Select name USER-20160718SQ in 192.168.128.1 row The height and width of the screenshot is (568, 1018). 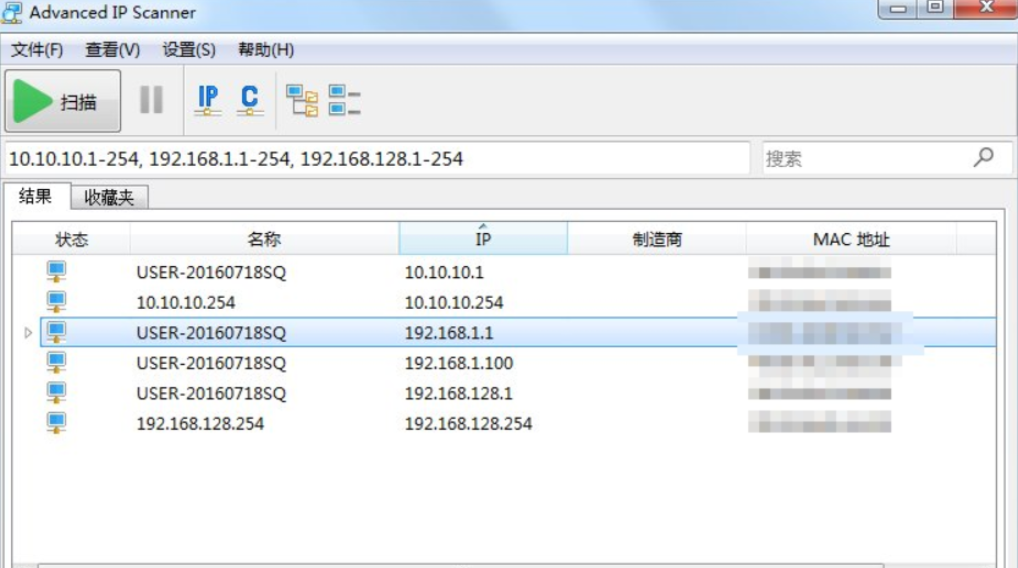point(212,393)
